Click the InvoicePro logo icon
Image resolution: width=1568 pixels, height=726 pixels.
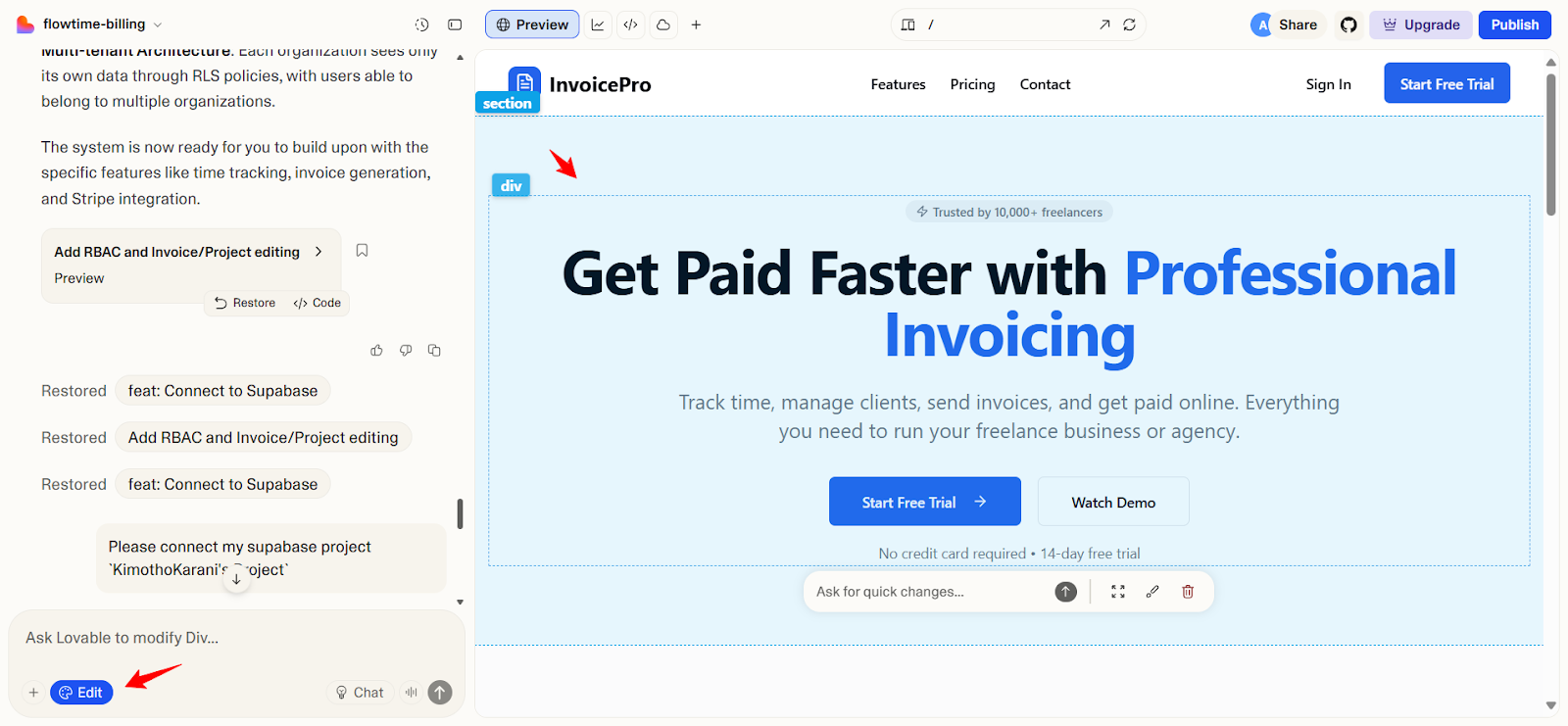click(524, 82)
